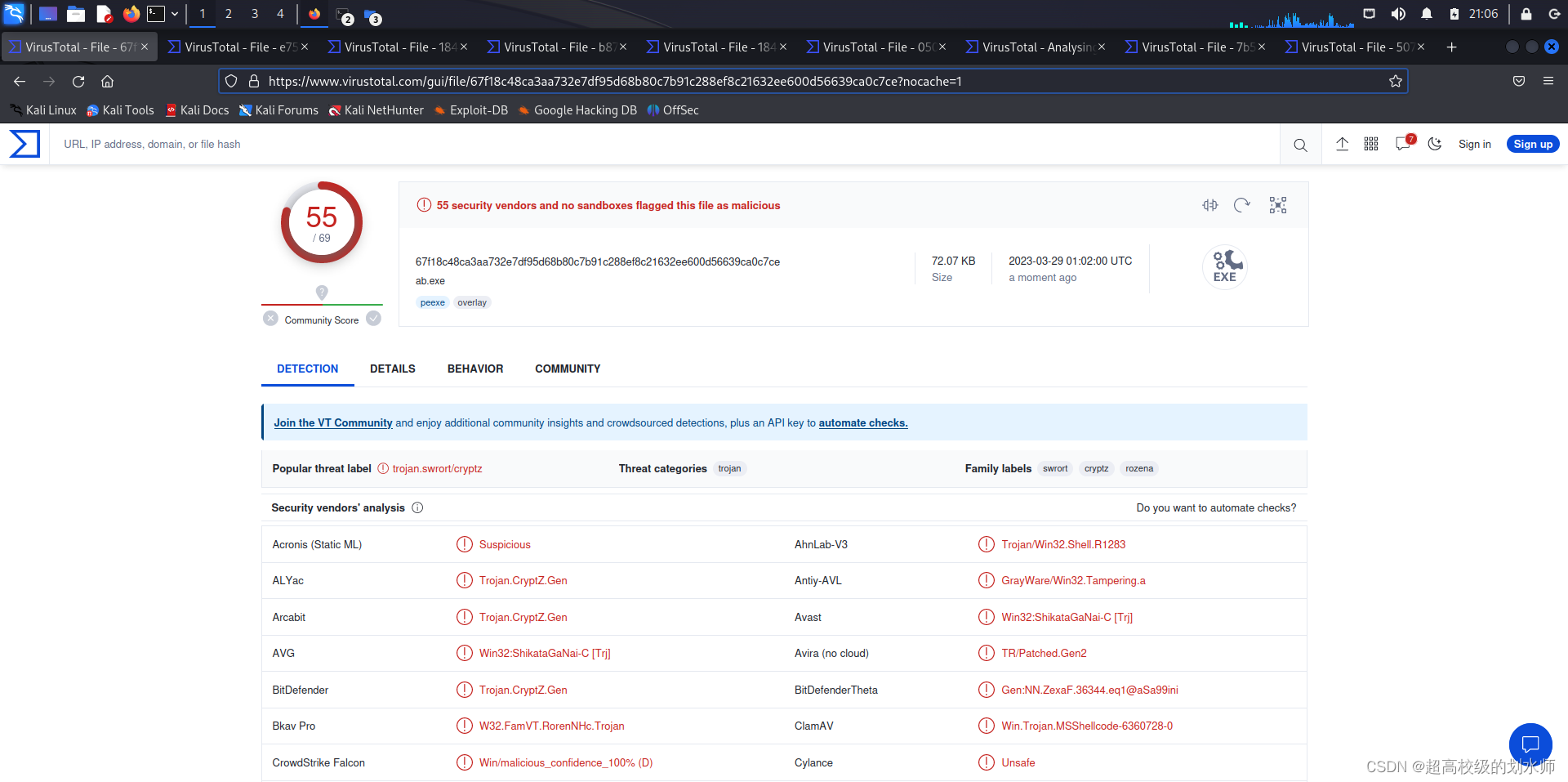Toggle the dark mode moon icon
Screen dimensions: 1568x782
coord(1435,144)
